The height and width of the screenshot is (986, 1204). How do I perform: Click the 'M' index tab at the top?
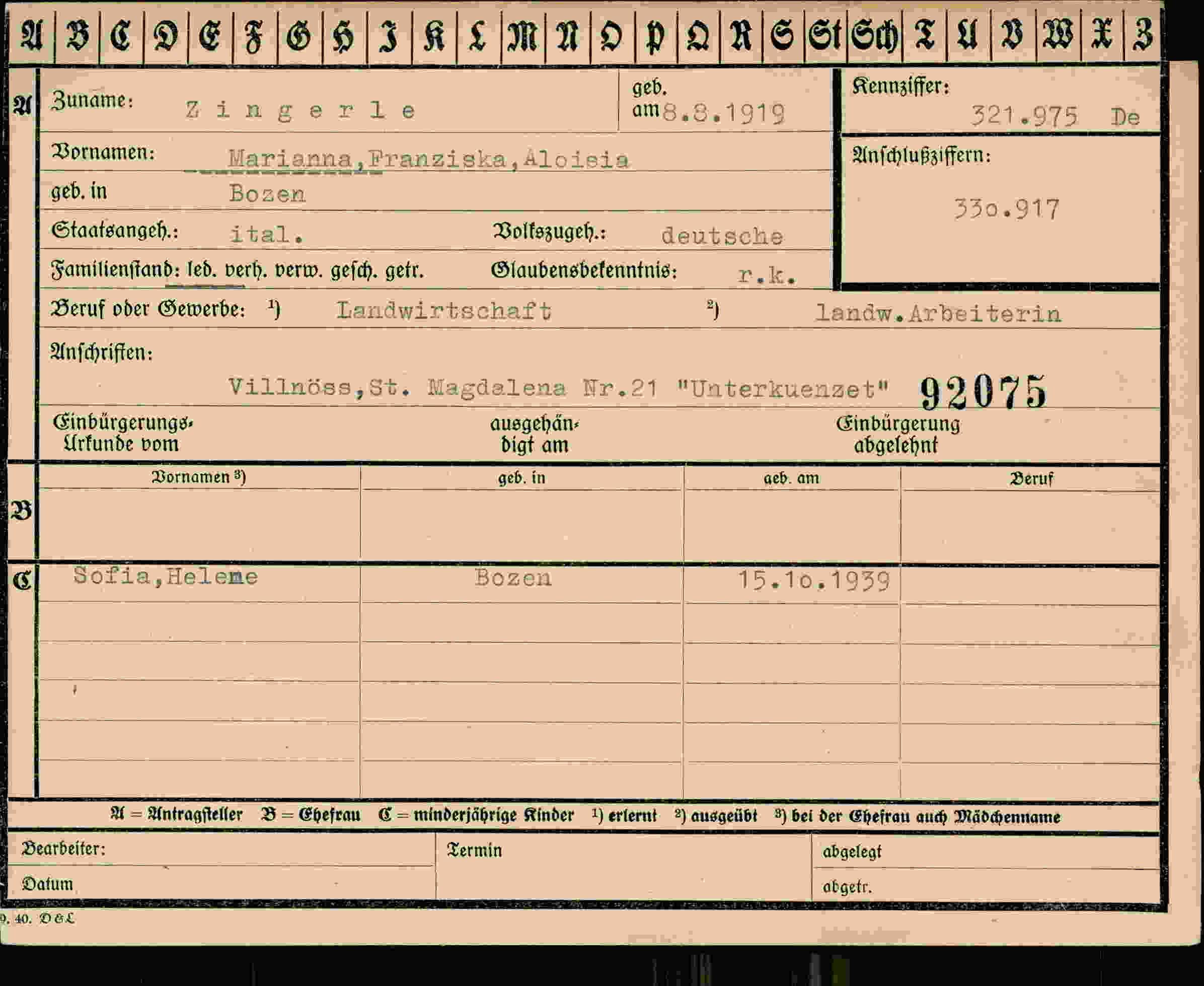[522, 35]
